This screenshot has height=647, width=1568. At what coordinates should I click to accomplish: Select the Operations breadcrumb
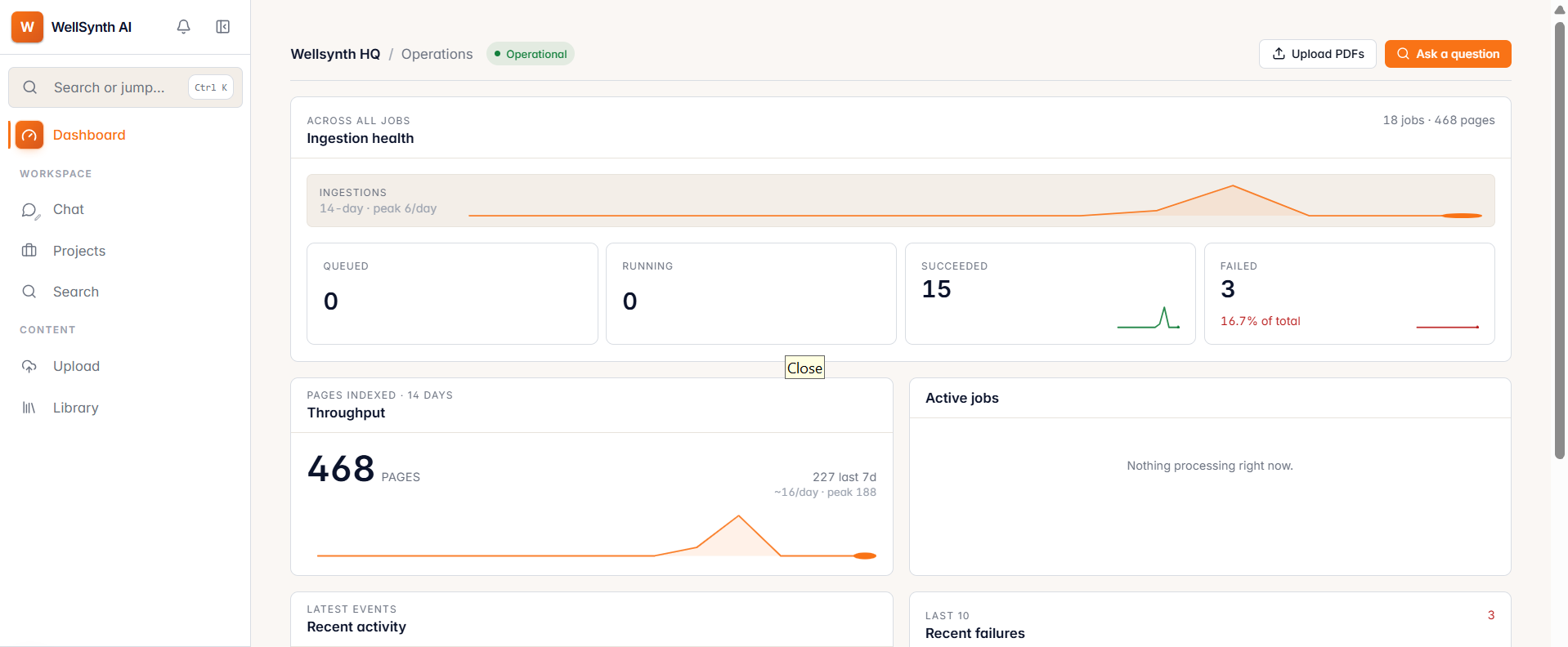click(x=437, y=54)
